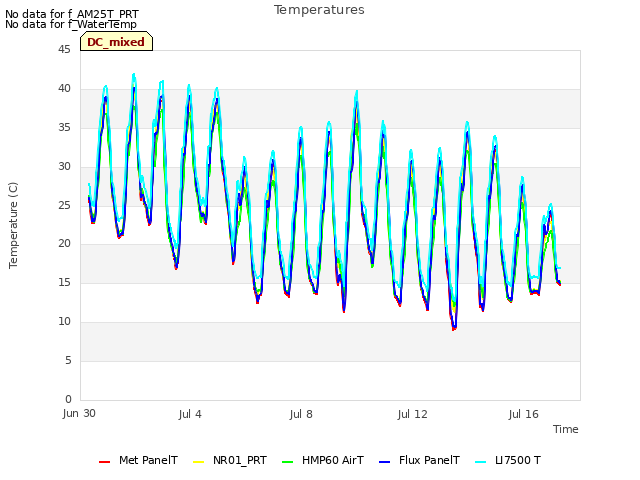
Task: Toggle the LI7500 T legend entry
Action: tap(508, 460)
